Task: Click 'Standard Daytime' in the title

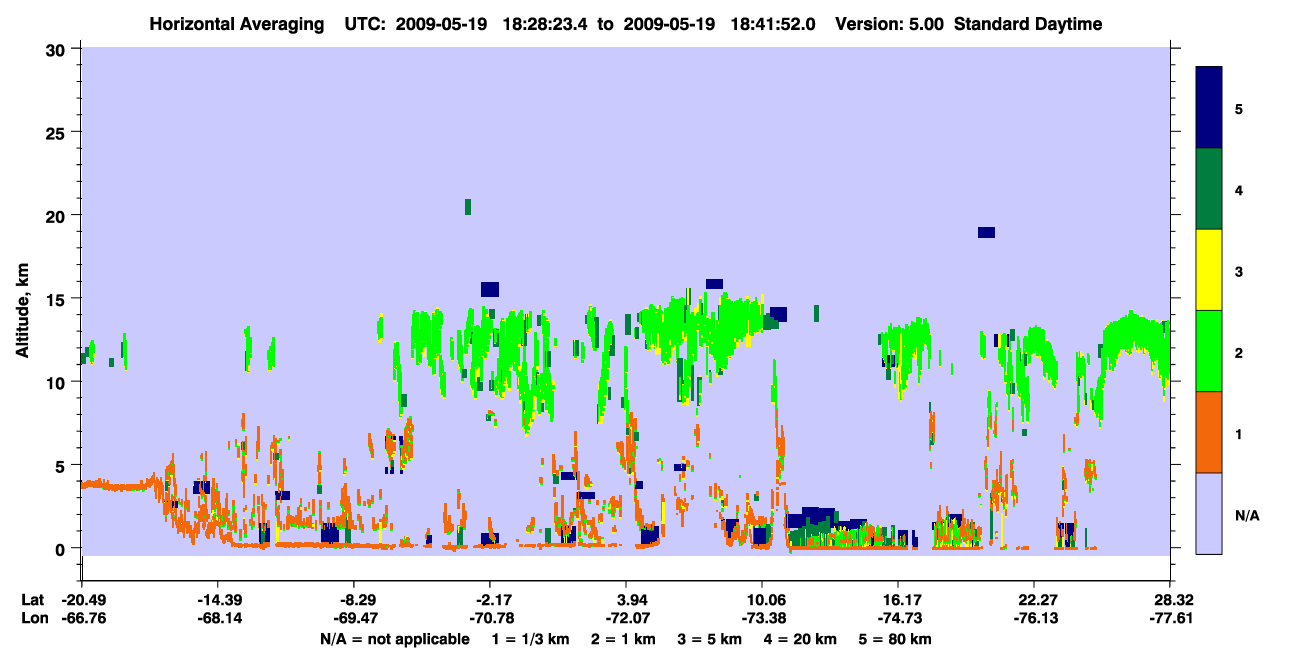Action: point(1028,24)
